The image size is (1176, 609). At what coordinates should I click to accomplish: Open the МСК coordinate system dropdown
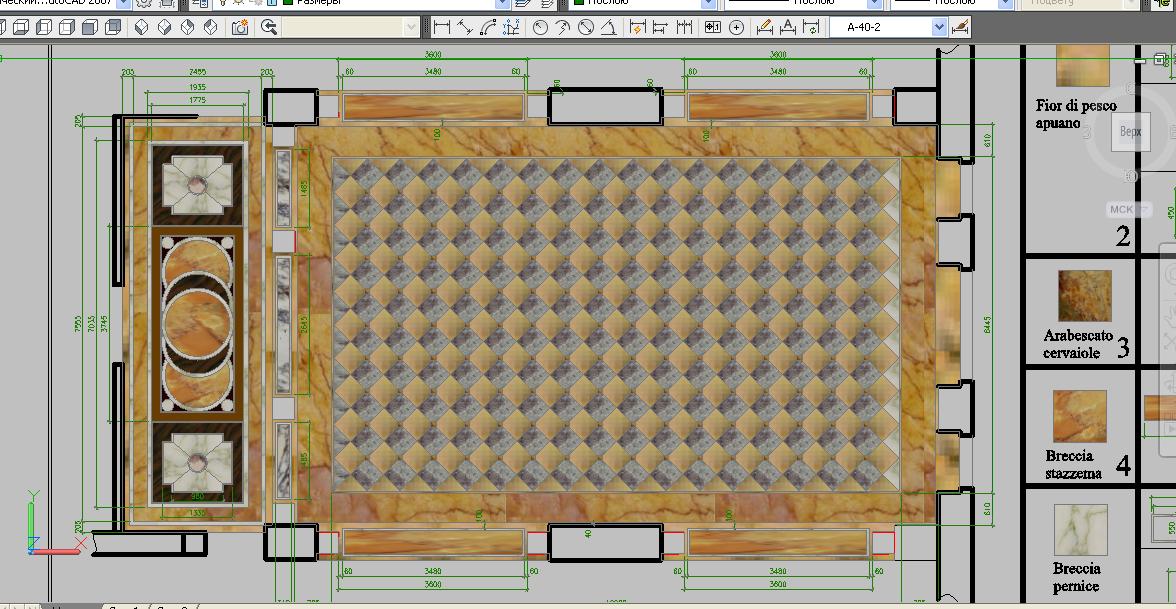pyautogui.click(x=1129, y=209)
